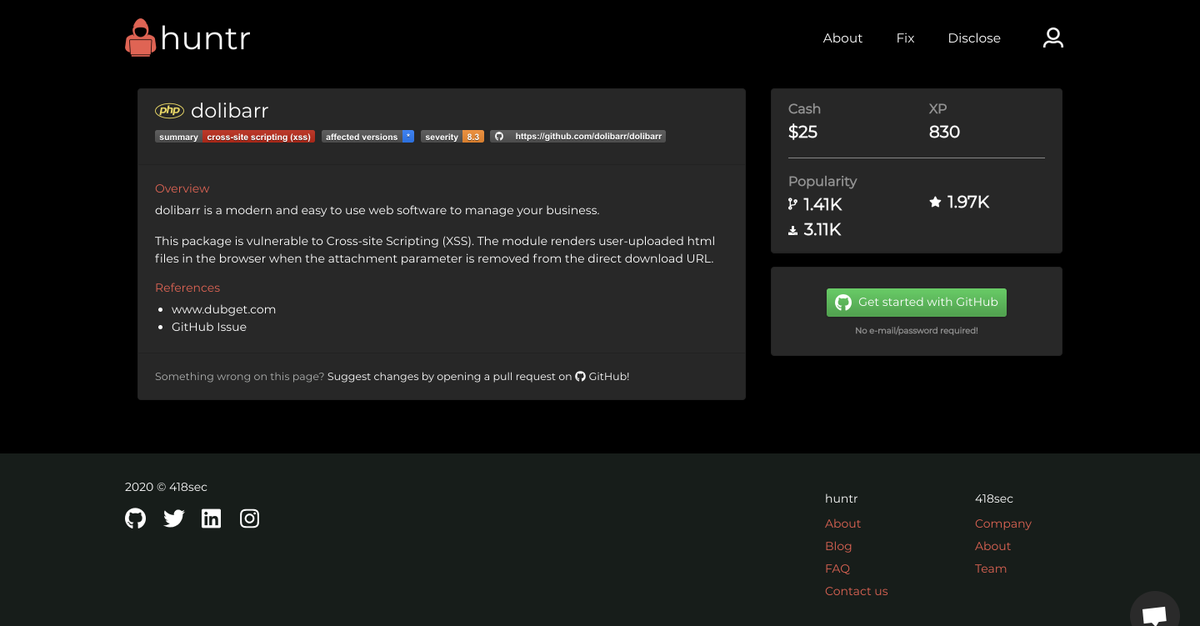The image size is (1200, 626).
Task: Click the References heading
Action: click(x=187, y=288)
